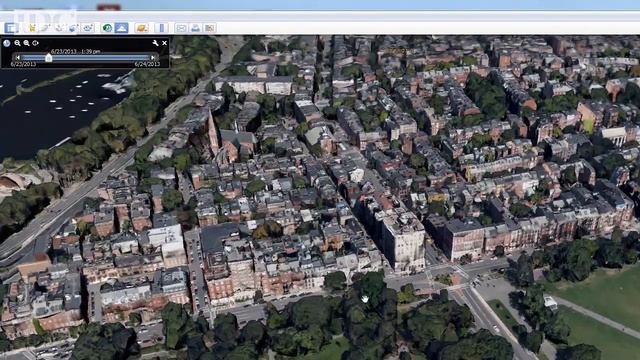The height and width of the screenshot is (360, 640).
Task: Show historical imagery with the clock icon
Action: click(107, 28)
